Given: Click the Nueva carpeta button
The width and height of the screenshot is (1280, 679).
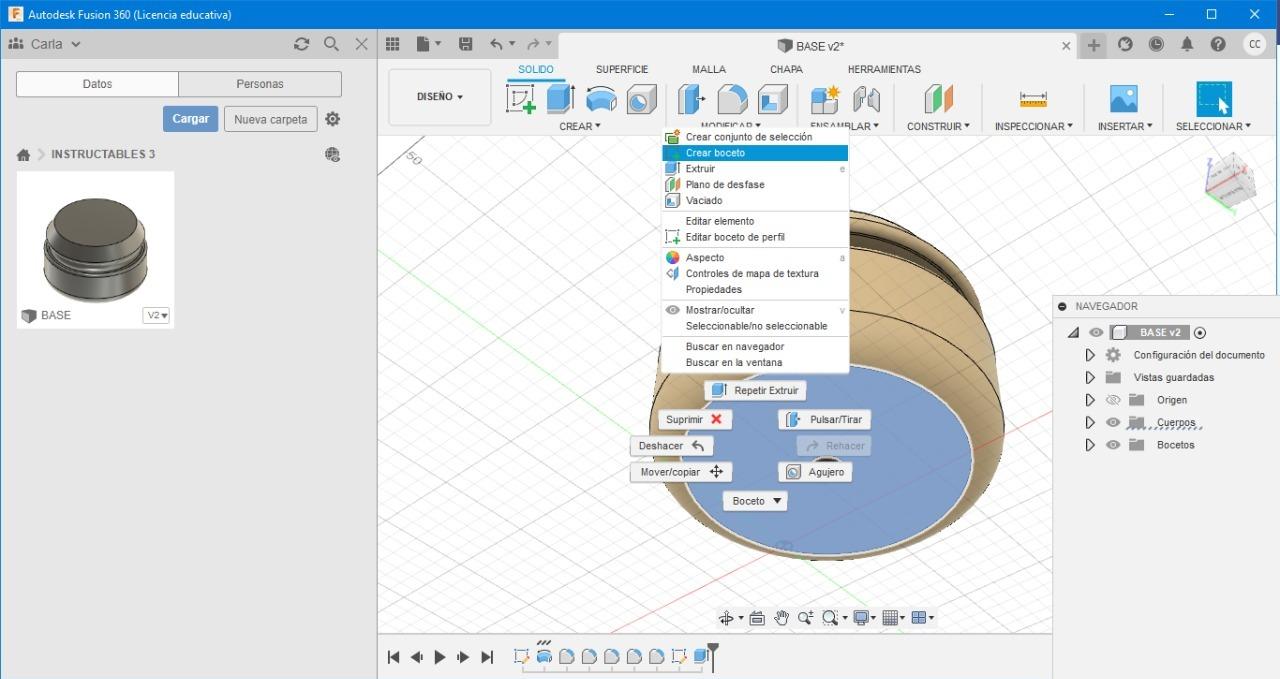Looking at the screenshot, I should 271,119.
